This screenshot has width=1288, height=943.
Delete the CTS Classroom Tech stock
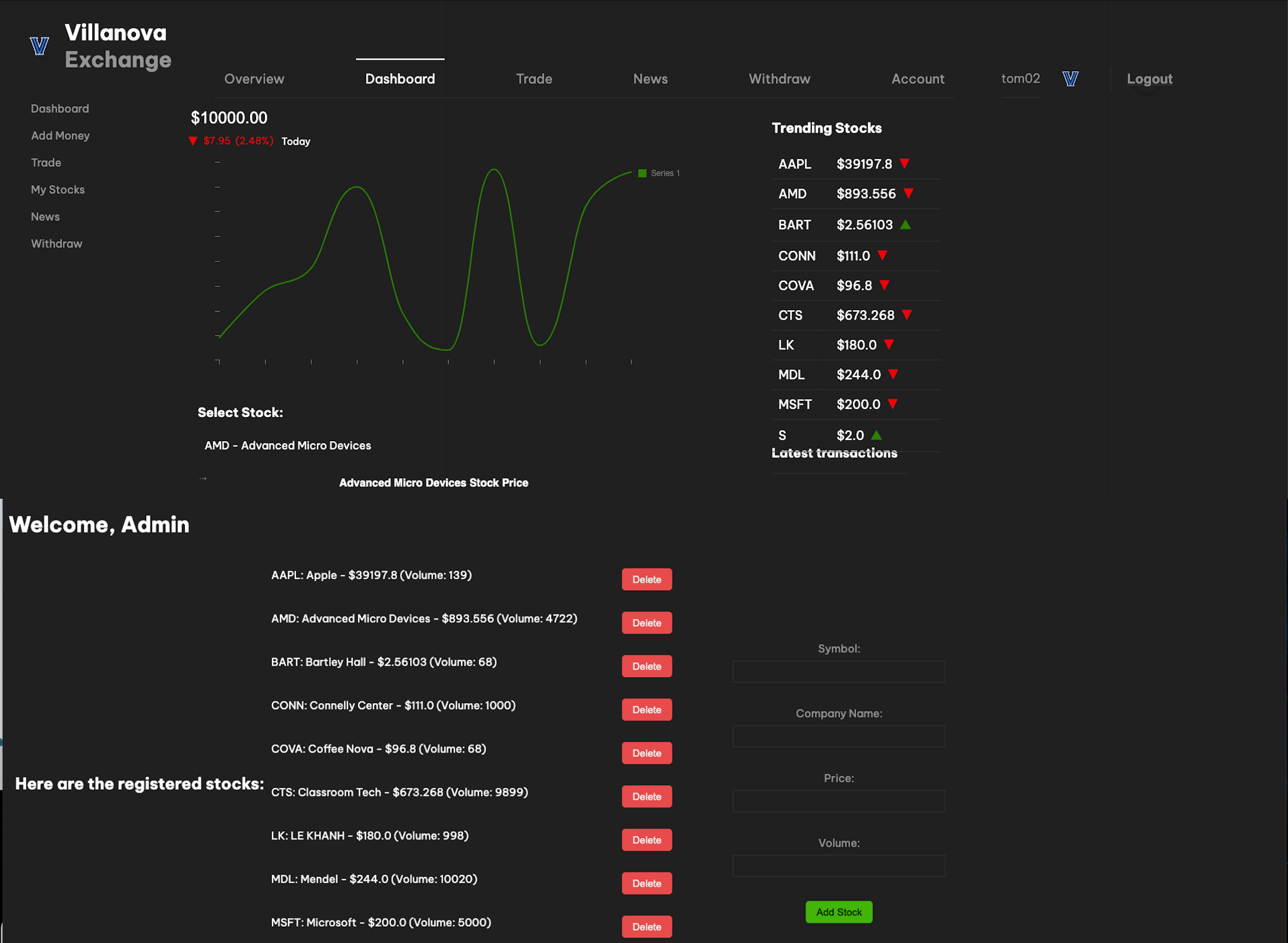647,796
